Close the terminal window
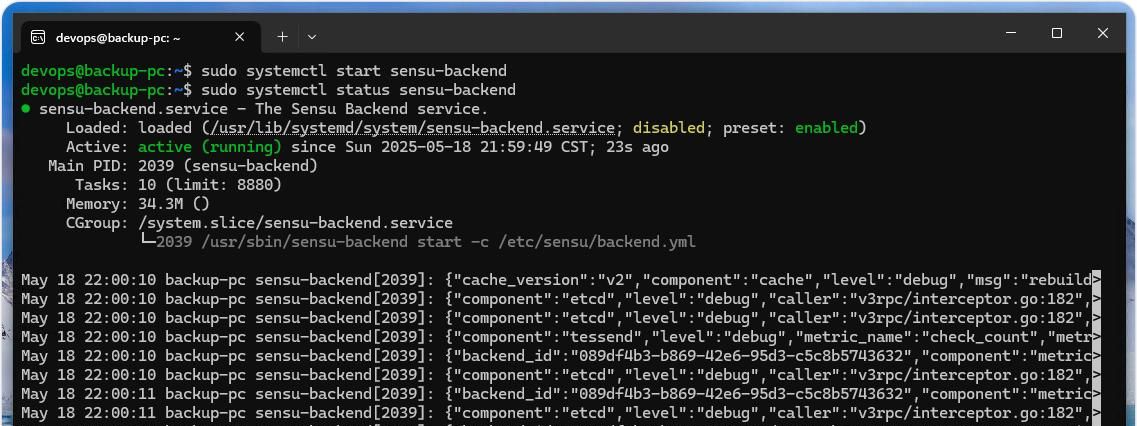The image size is (1137, 426). pyautogui.click(x=1103, y=33)
